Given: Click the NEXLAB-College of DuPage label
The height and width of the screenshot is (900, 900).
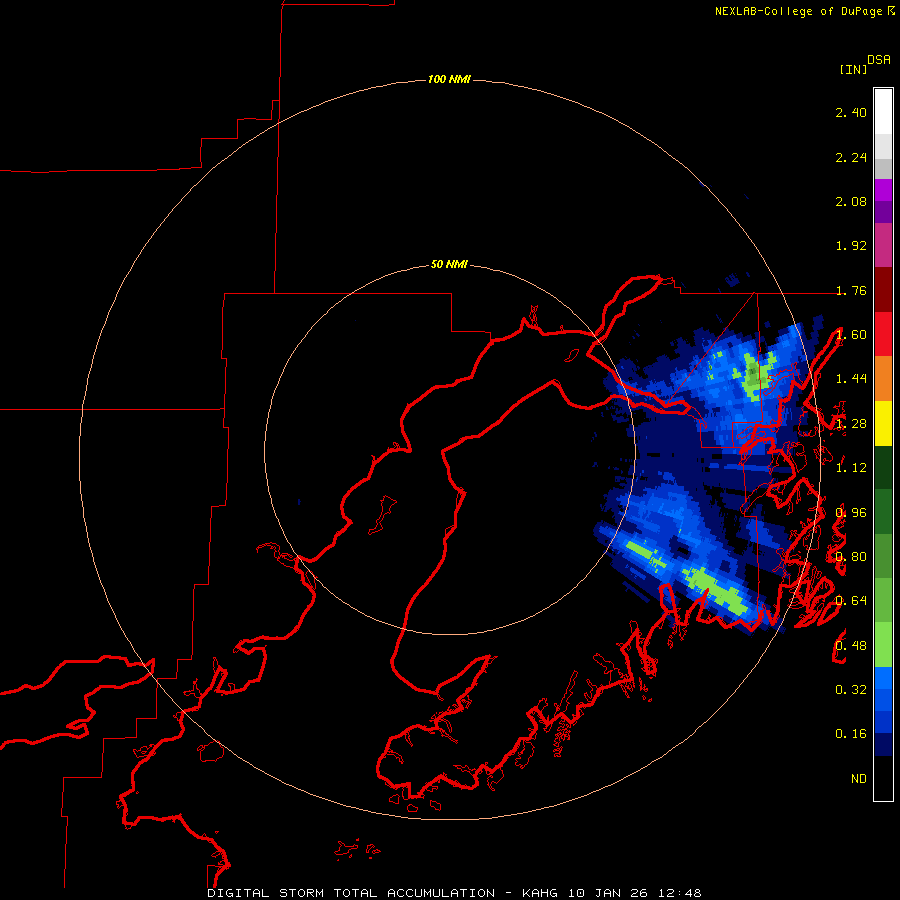Looking at the screenshot, I should pyautogui.click(x=798, y=11).
